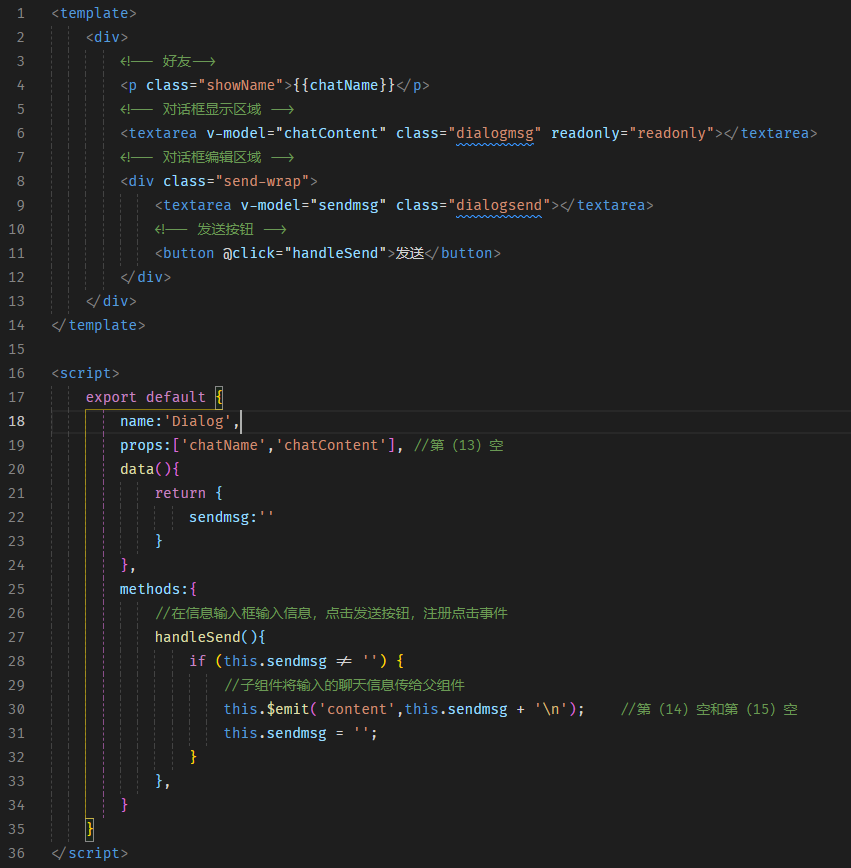The image size is (851, 868).
Task: Click the <div> tag on line 2
Action: 107,38
